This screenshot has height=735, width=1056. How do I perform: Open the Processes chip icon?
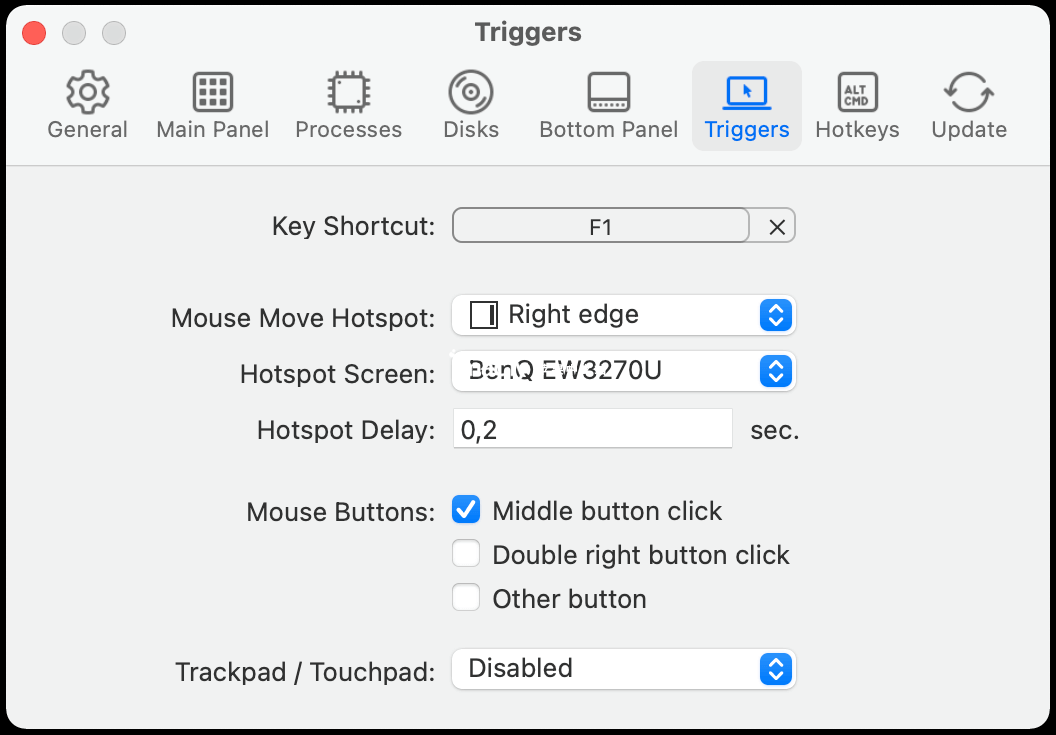(x=348, y=92)
